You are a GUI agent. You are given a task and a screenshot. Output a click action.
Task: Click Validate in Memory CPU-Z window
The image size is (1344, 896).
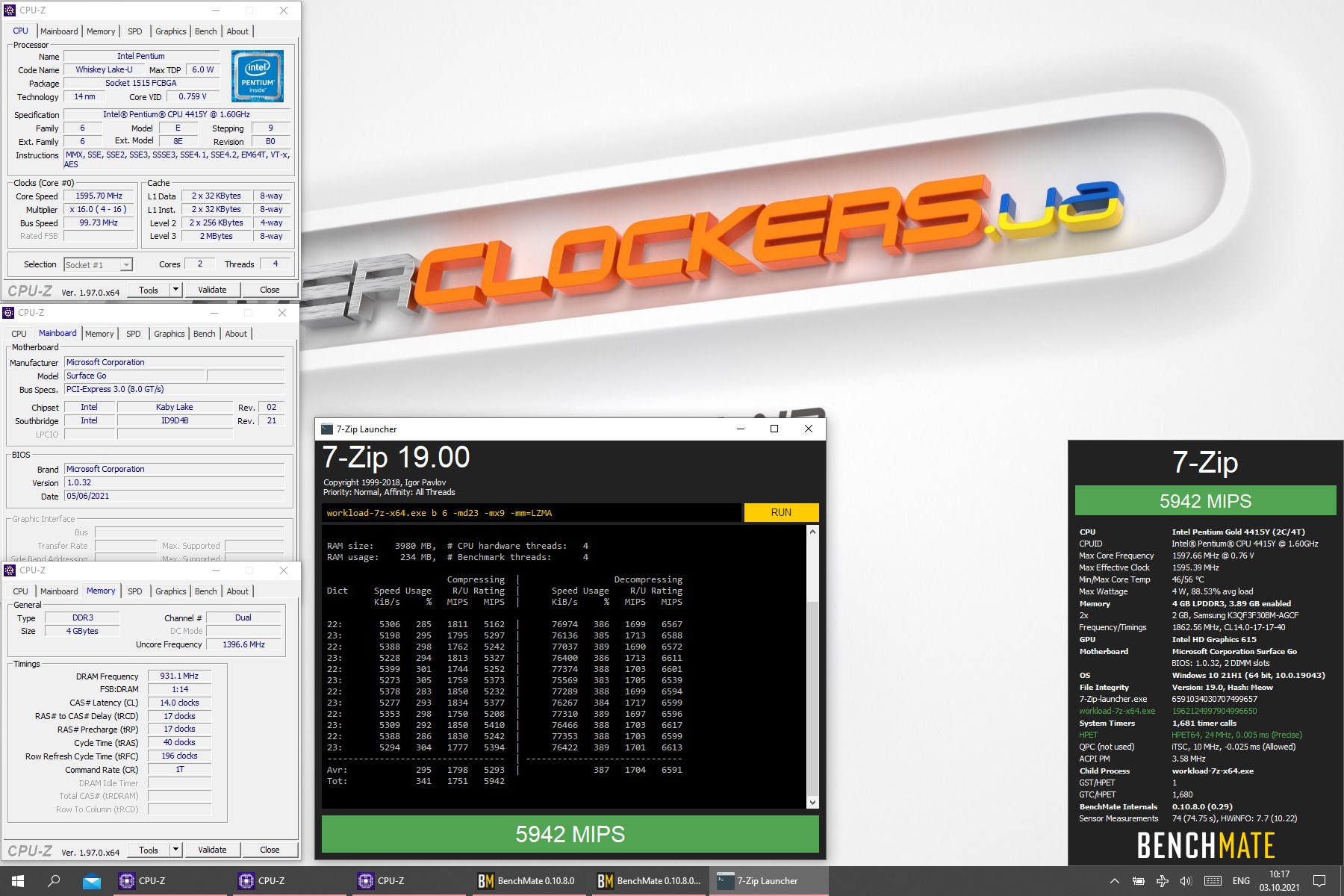coord(212,850)
